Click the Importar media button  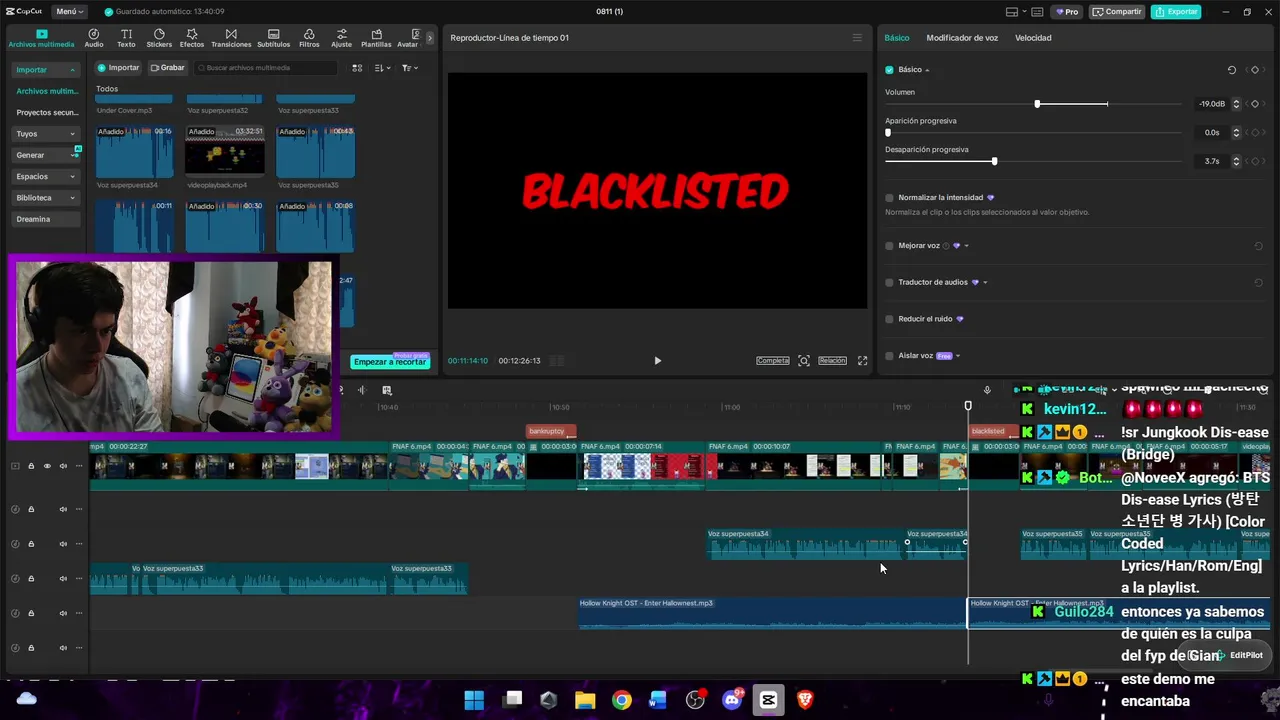(118, 68)
